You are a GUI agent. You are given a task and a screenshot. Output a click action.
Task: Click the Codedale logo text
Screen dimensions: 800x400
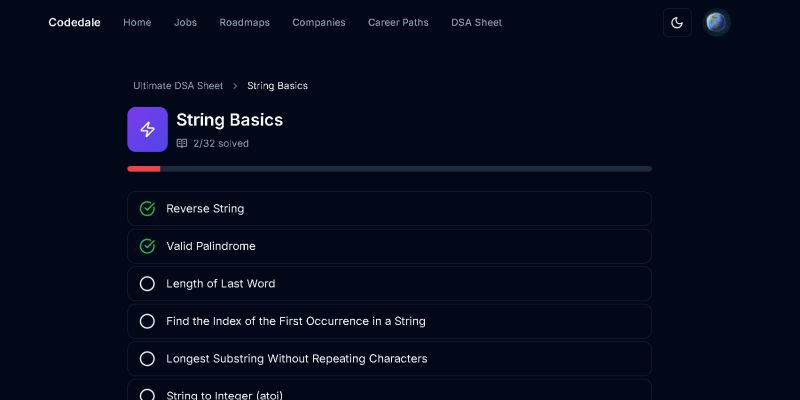[x=74, y=22]
